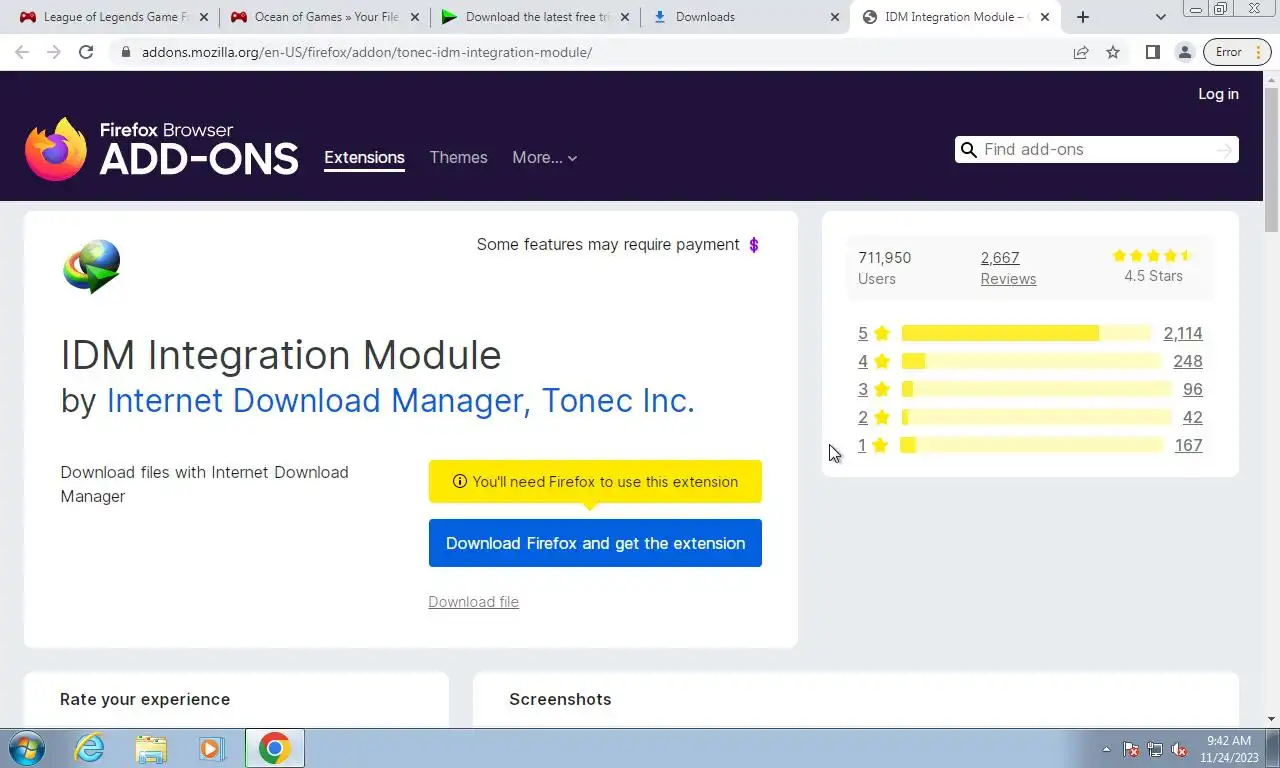The height and width of the screenshot is (768, 1280).
Task: Open the 167 one-star reviews count
Action: coord(1188,446)
